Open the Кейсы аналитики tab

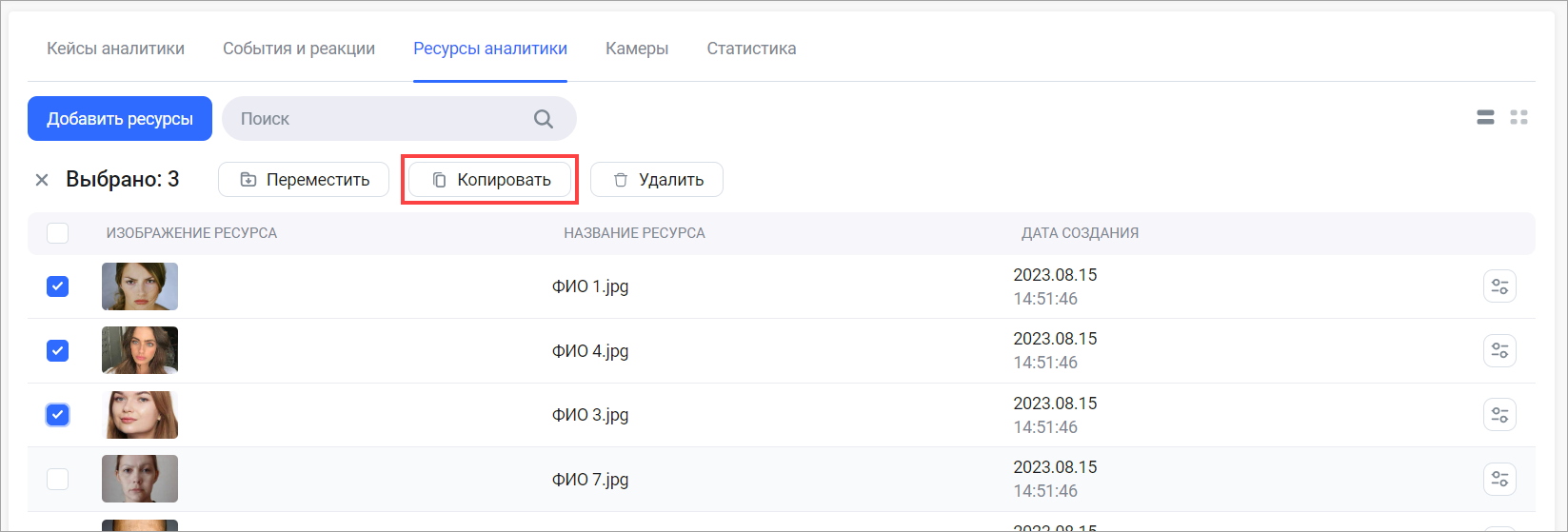116,49
